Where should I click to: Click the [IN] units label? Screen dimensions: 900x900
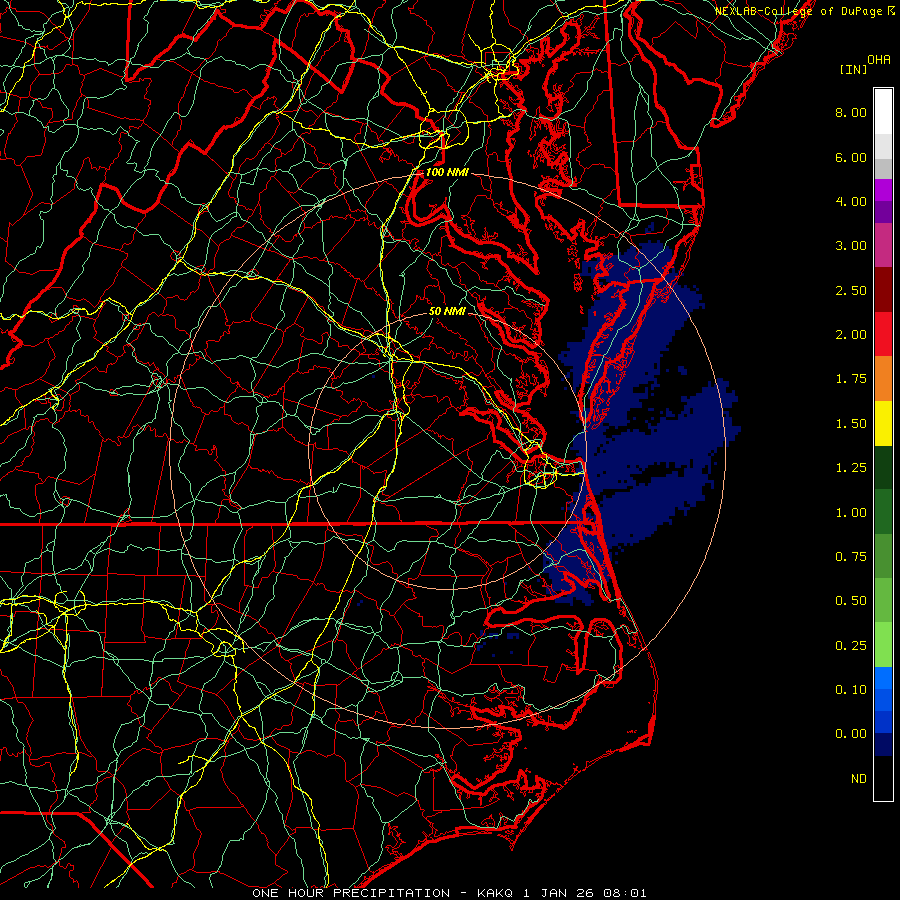point(853,69)
